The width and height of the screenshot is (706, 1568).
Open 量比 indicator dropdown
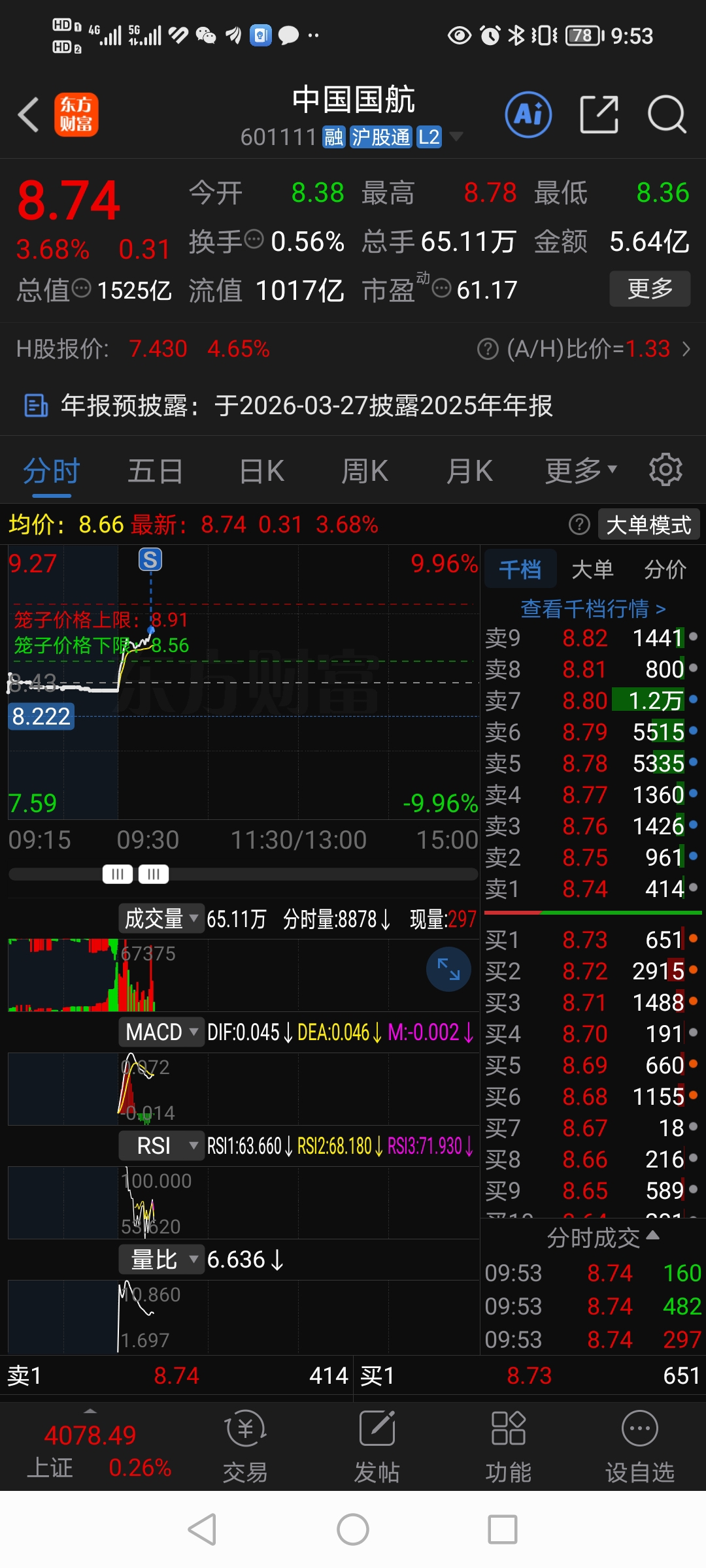161,1259
